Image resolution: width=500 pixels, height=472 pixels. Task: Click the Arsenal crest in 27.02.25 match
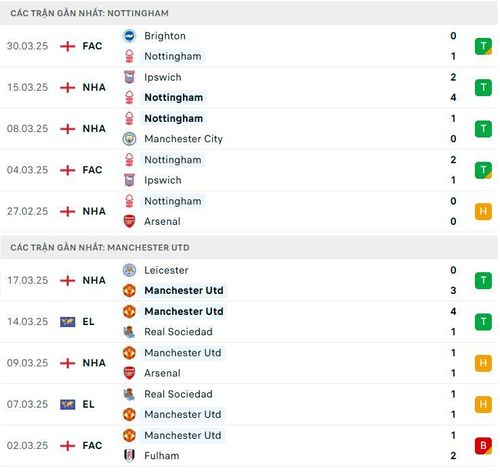click(129, 221)
